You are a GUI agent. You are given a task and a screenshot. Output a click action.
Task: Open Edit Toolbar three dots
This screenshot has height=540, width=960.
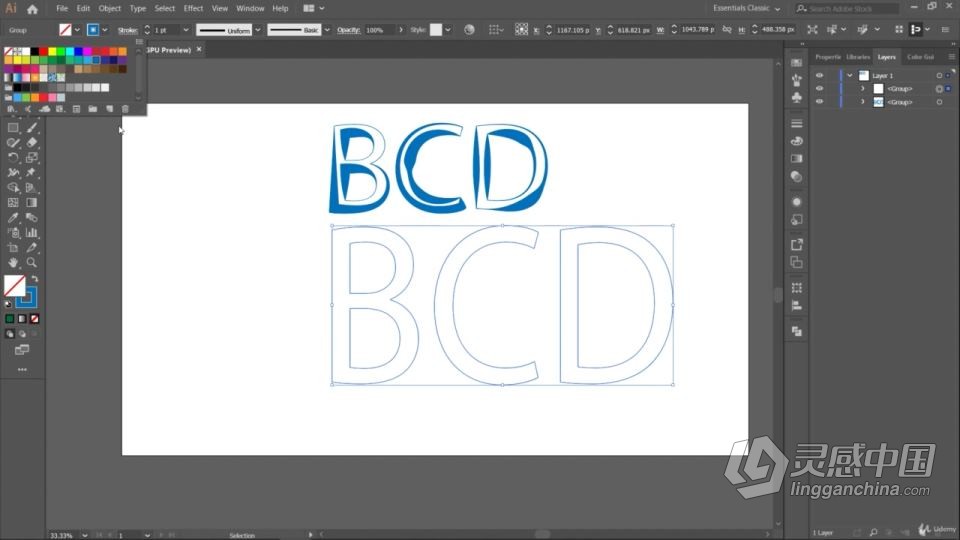click(x=22, y=369)
